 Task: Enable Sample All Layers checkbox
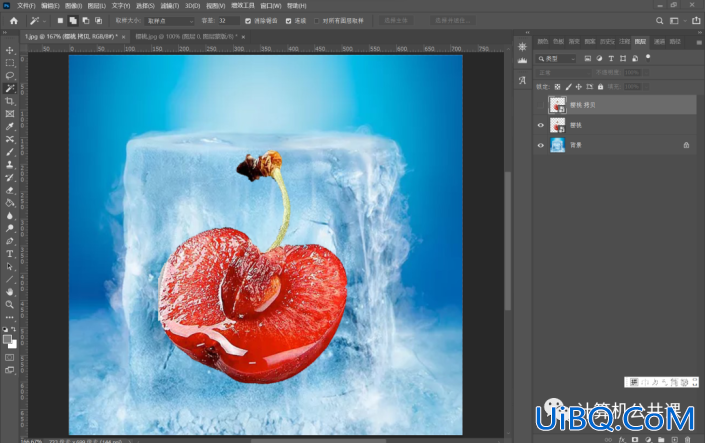(317, 21)
